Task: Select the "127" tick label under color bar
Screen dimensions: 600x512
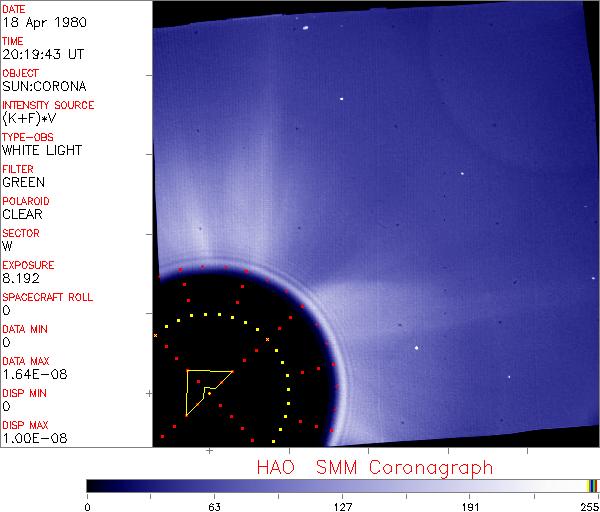Action: click(x=342, y=505)
